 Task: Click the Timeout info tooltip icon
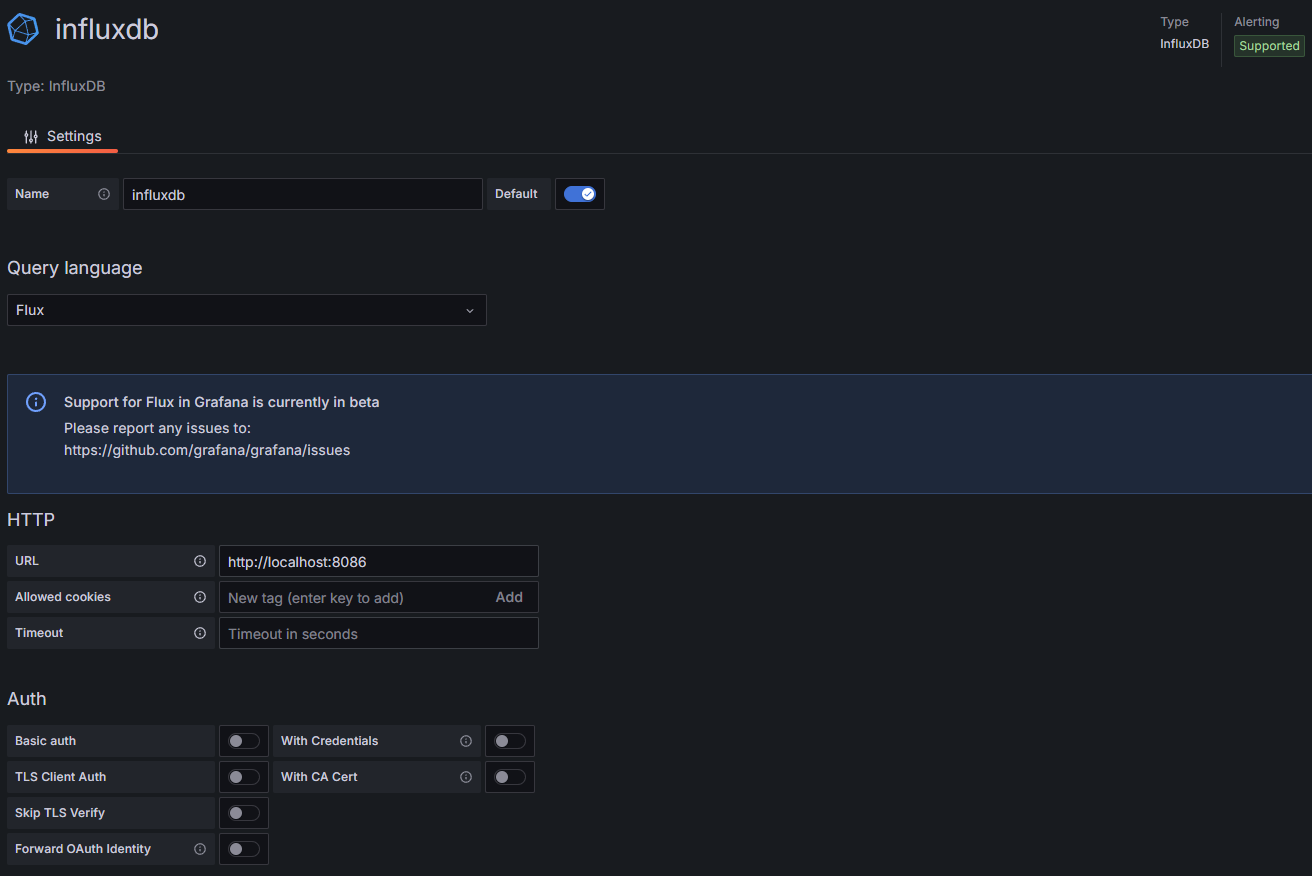click(199, 633)
